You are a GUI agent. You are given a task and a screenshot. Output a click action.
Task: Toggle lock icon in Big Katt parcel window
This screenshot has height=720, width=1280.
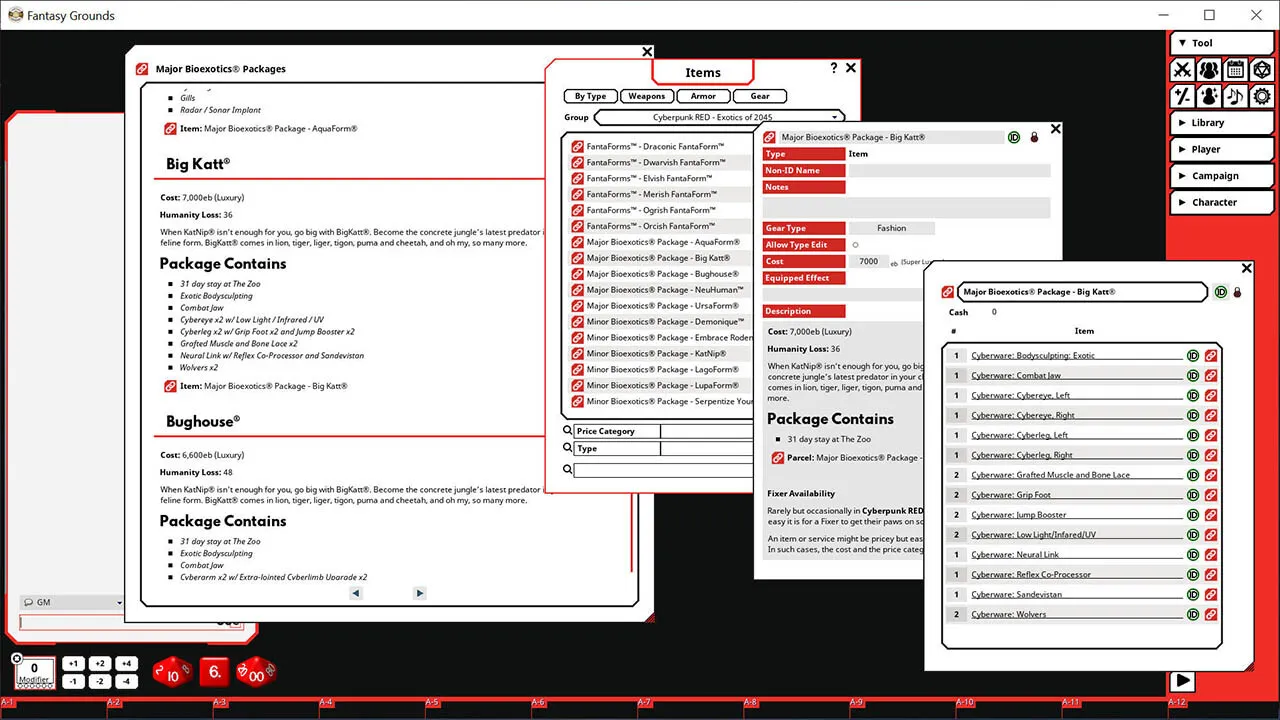coord(1237,292)
